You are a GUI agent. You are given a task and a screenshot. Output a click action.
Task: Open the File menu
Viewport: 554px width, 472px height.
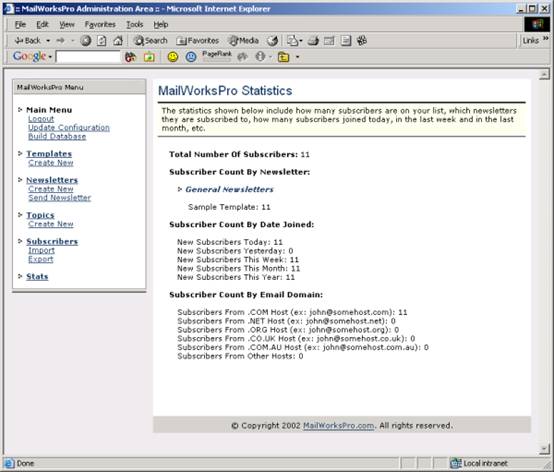point(20,24)
